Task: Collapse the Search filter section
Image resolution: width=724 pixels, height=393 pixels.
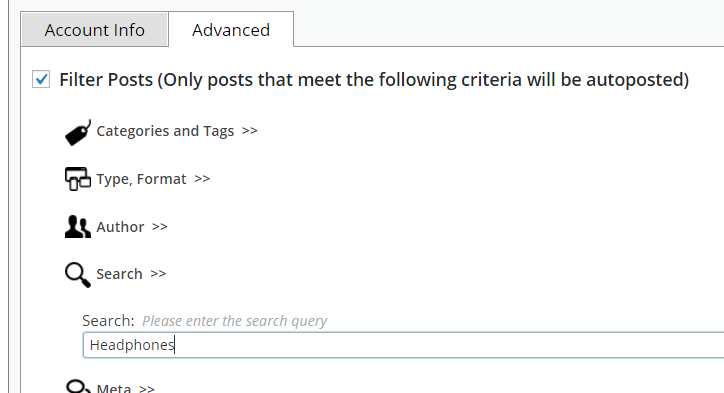Action: coord(131,274)
